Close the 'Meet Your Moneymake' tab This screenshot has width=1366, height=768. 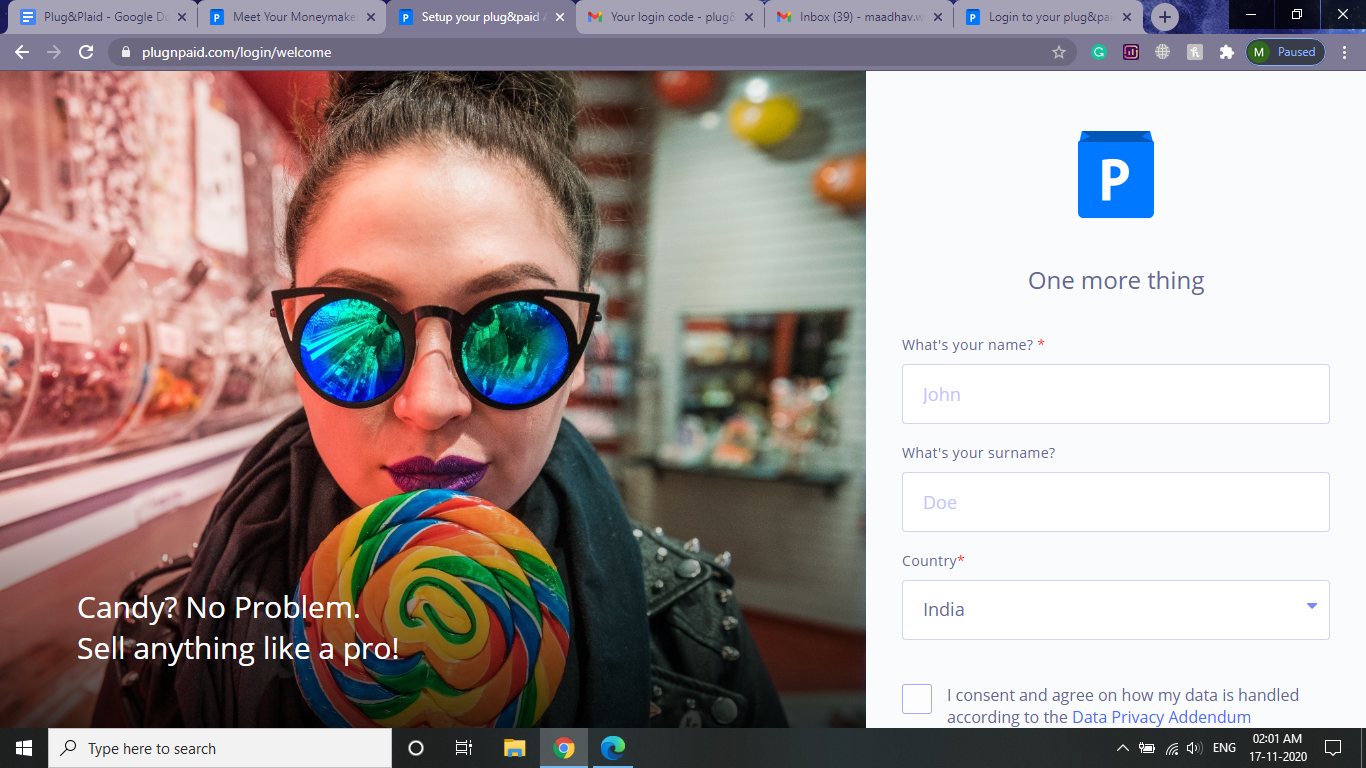370,17
